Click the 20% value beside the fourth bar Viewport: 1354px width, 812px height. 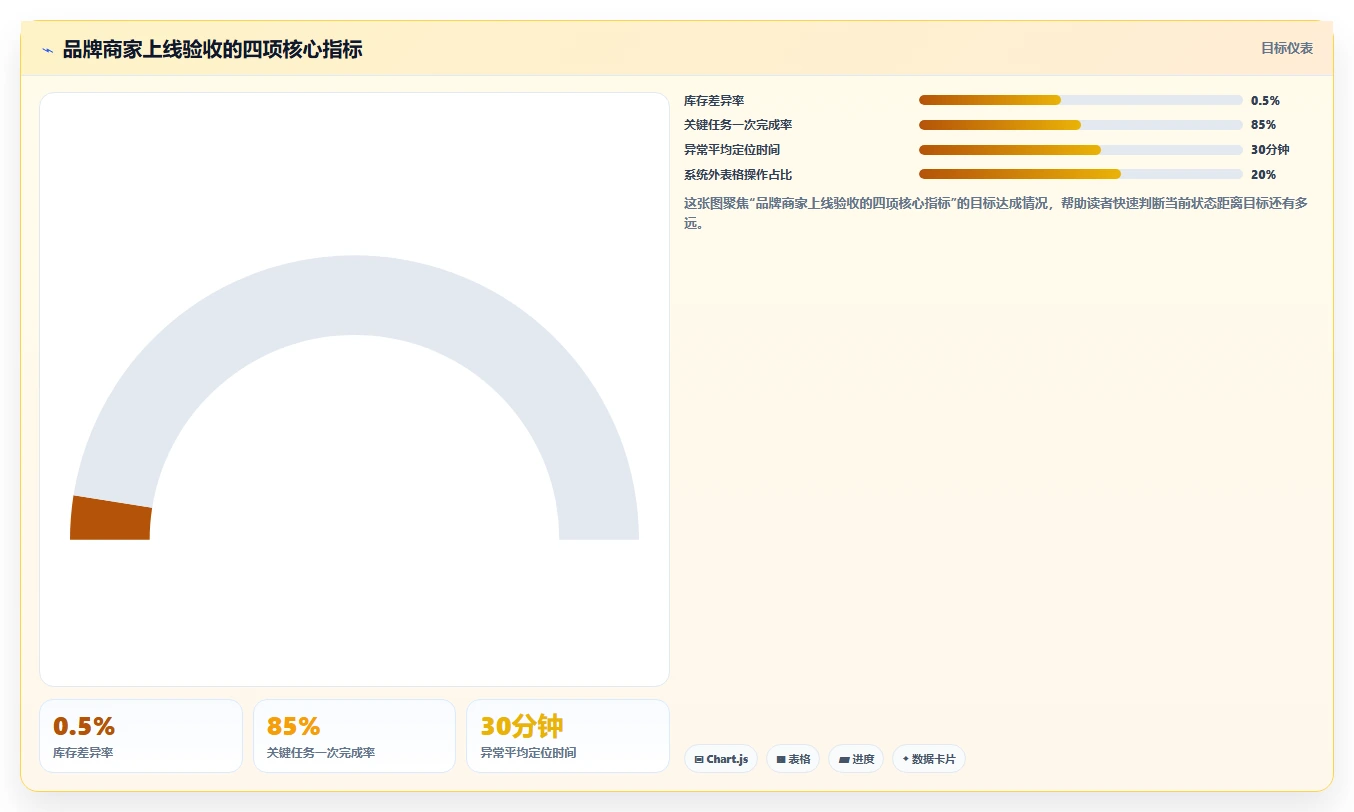tap(1263, 175)
